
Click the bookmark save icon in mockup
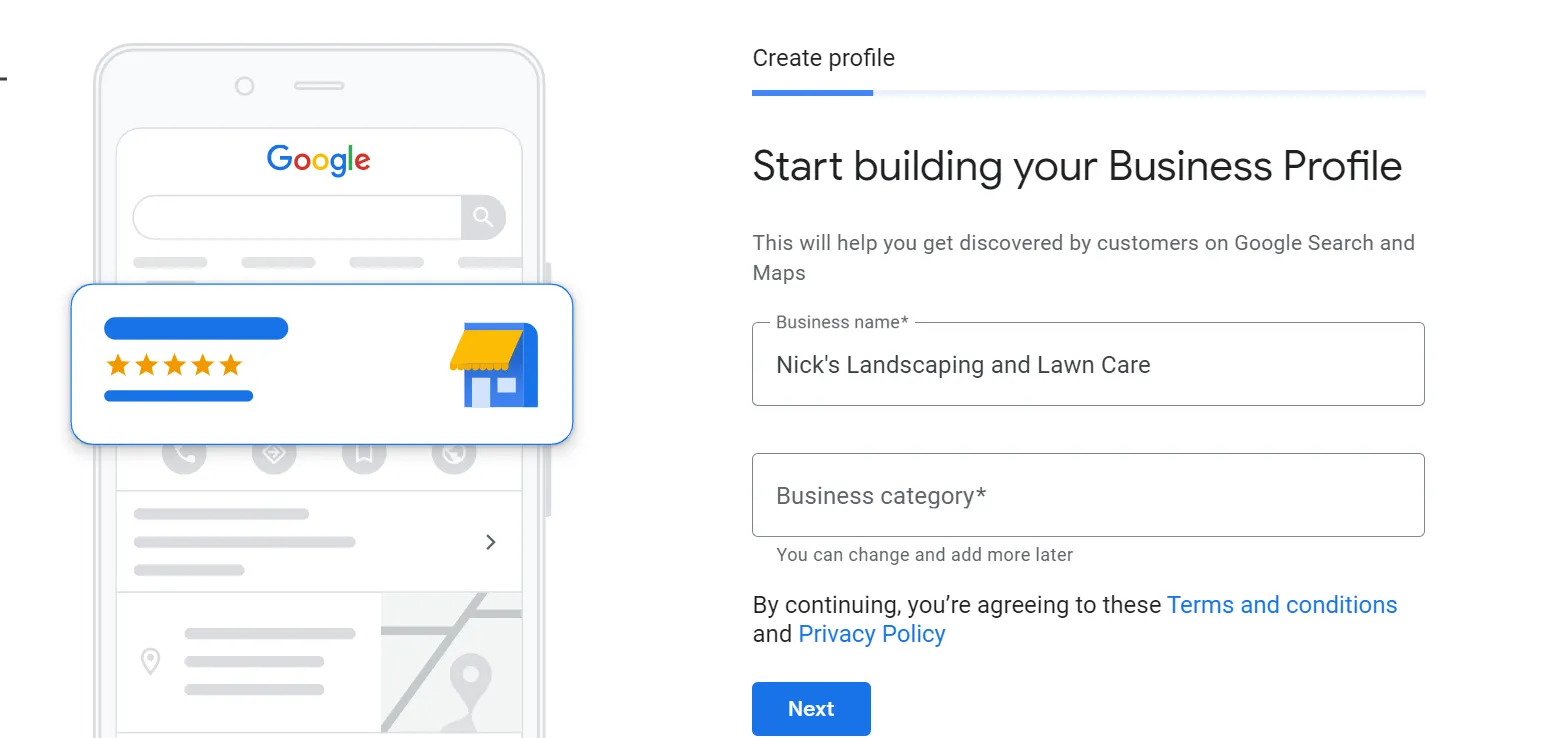pos(364,456)
